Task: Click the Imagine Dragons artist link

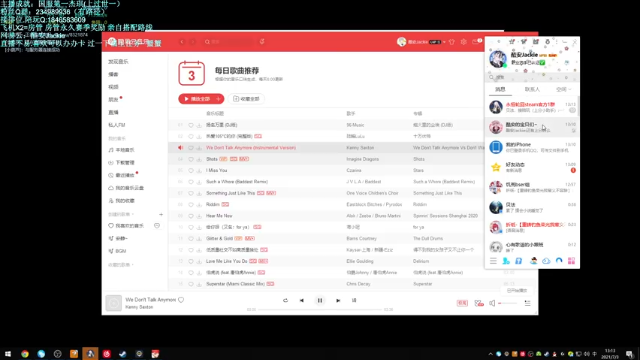Action: tap(362, 159)
